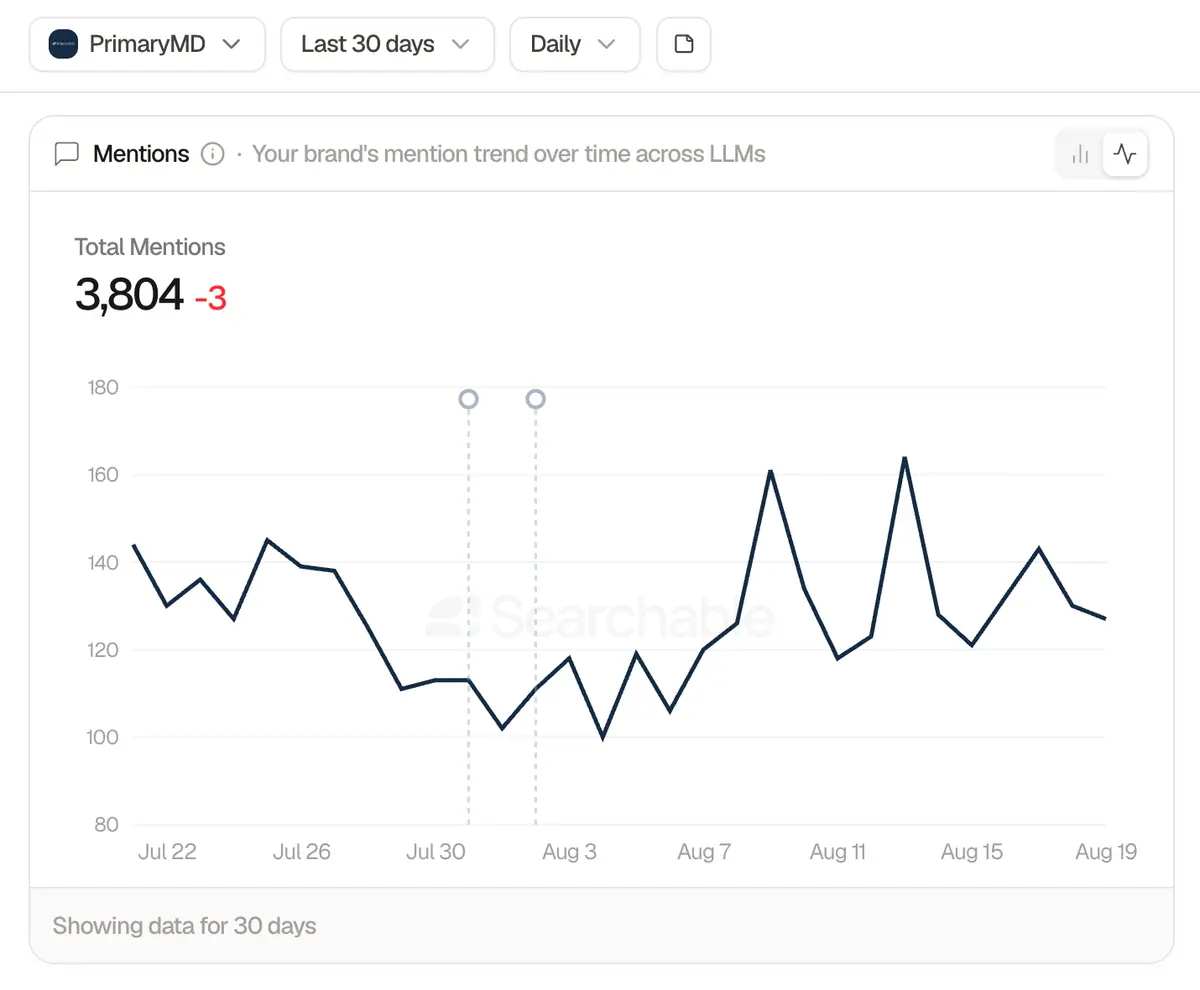Click the tallest peak on the line chart
The width and height of the screenshot is (1200, 990).
pyautogui.click(x=904, y=458)
